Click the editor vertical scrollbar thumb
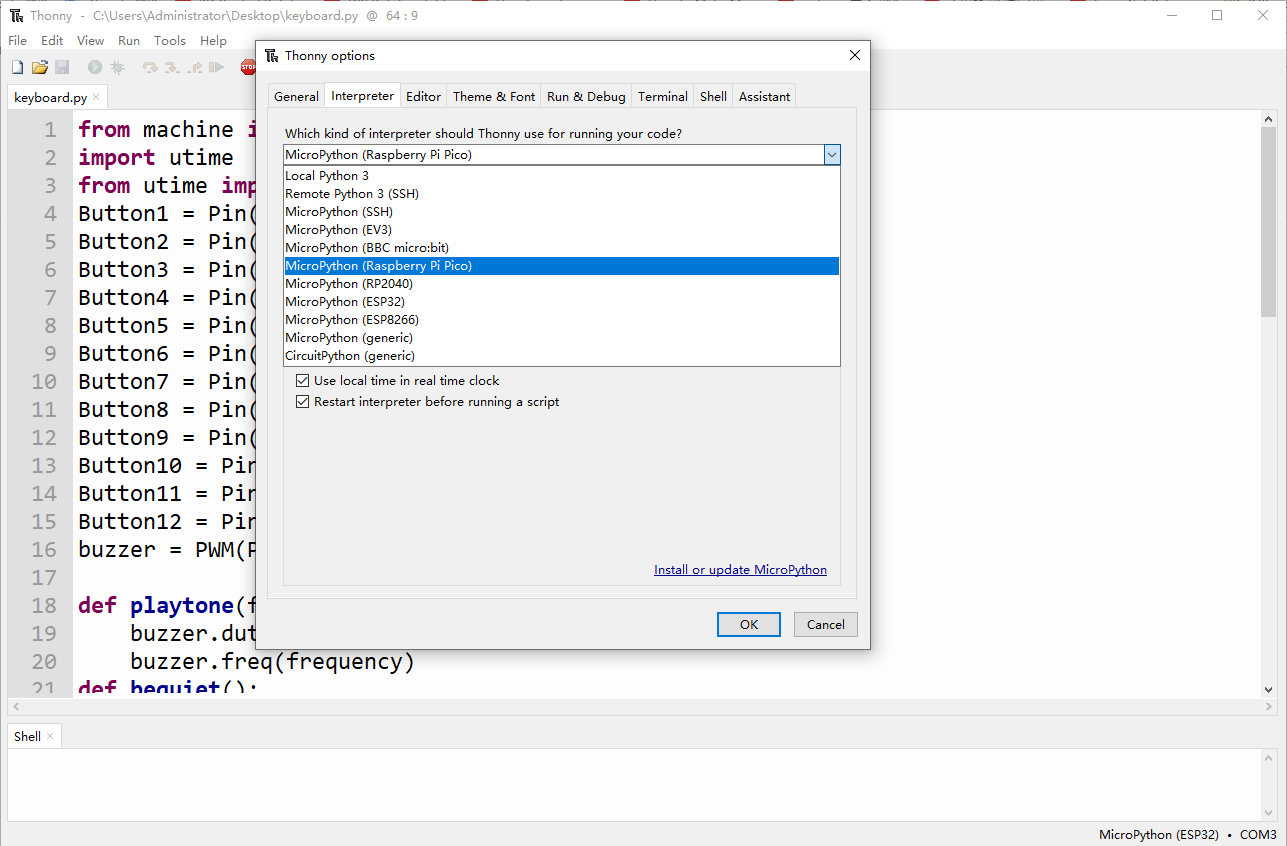 pos(1268,222)
